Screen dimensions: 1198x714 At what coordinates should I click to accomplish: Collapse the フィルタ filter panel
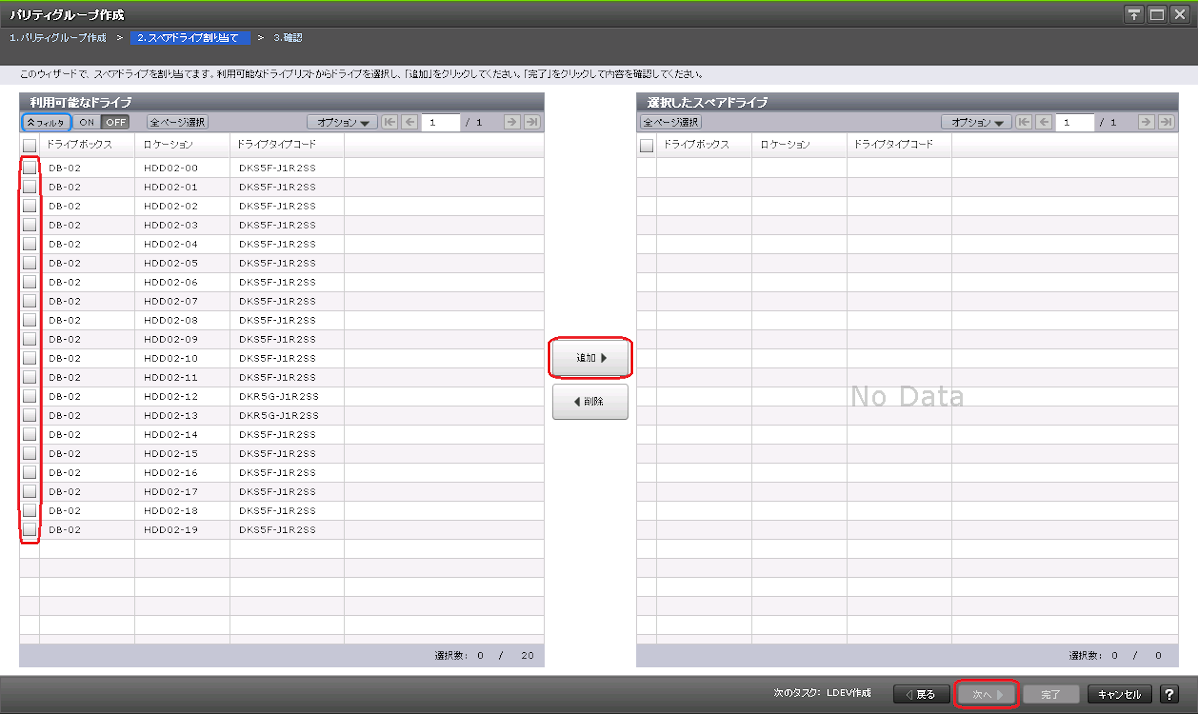click(x=46, y=122)
